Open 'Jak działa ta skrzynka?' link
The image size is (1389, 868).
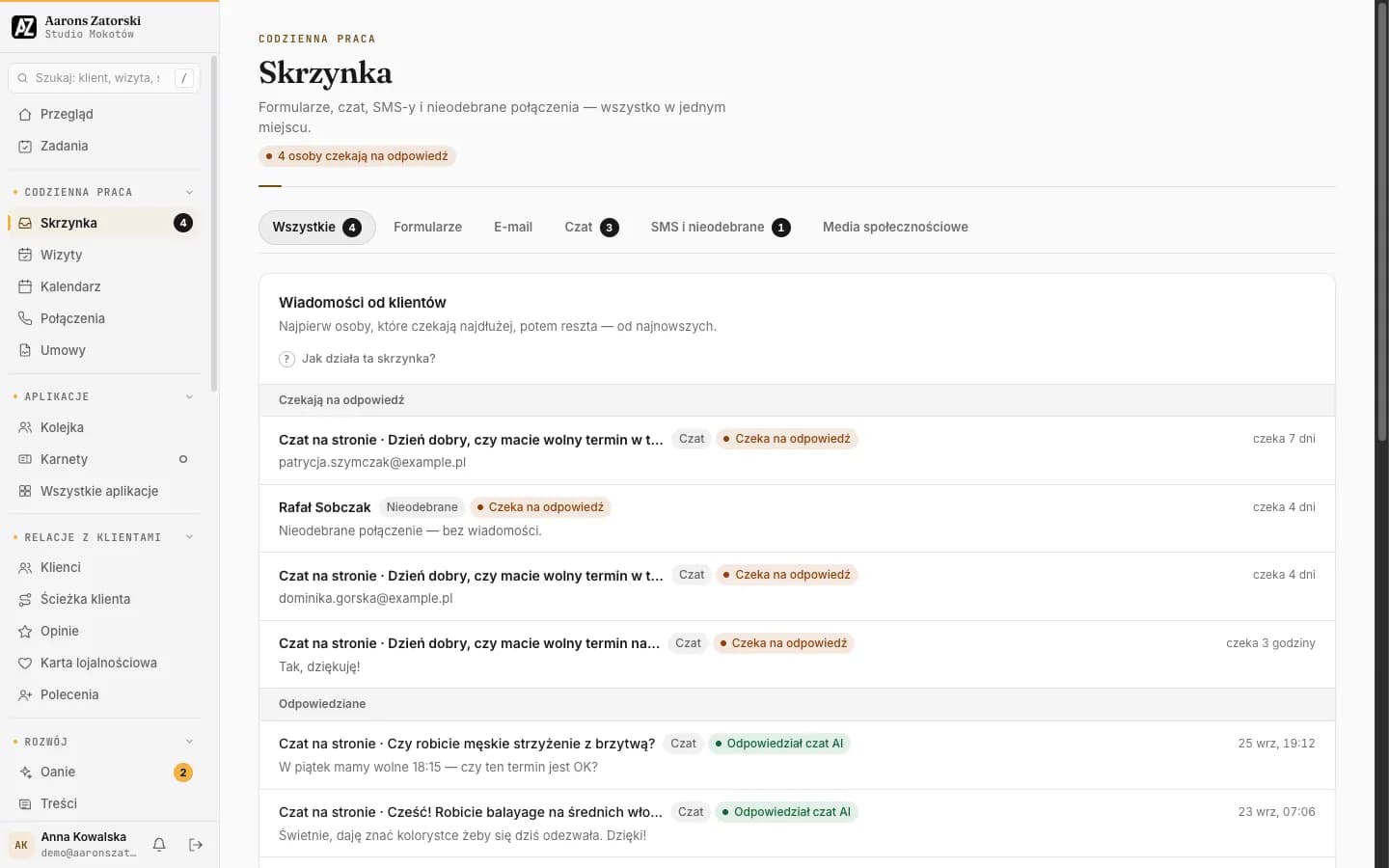[357, 359]
